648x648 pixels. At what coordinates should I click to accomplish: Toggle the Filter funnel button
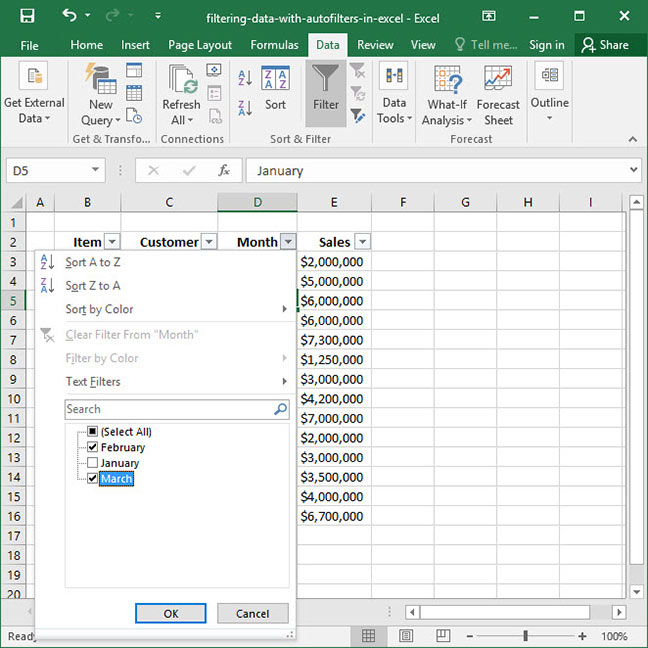[326, 93]
